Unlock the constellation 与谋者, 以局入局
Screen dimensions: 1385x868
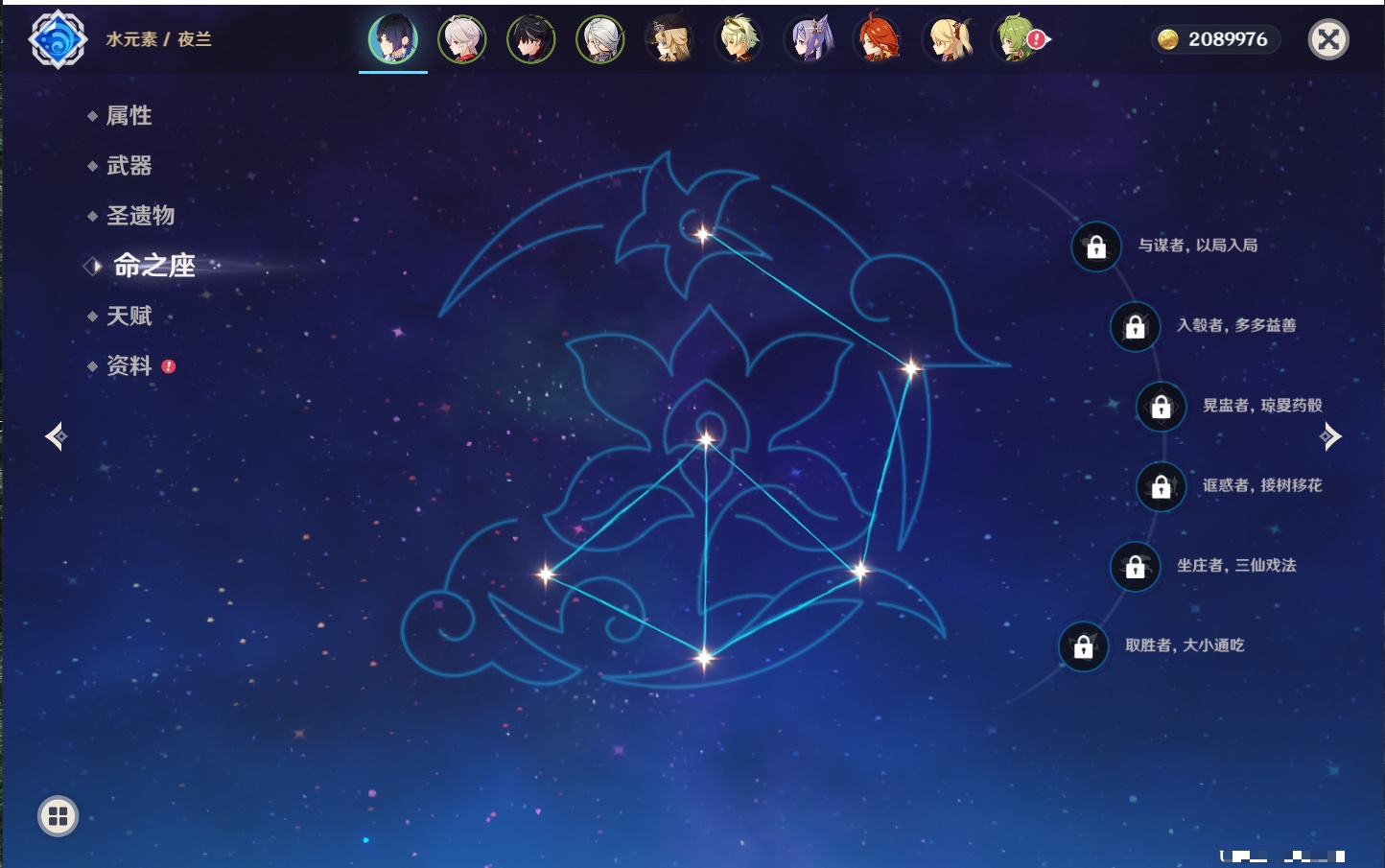(x=1096, y=247)
